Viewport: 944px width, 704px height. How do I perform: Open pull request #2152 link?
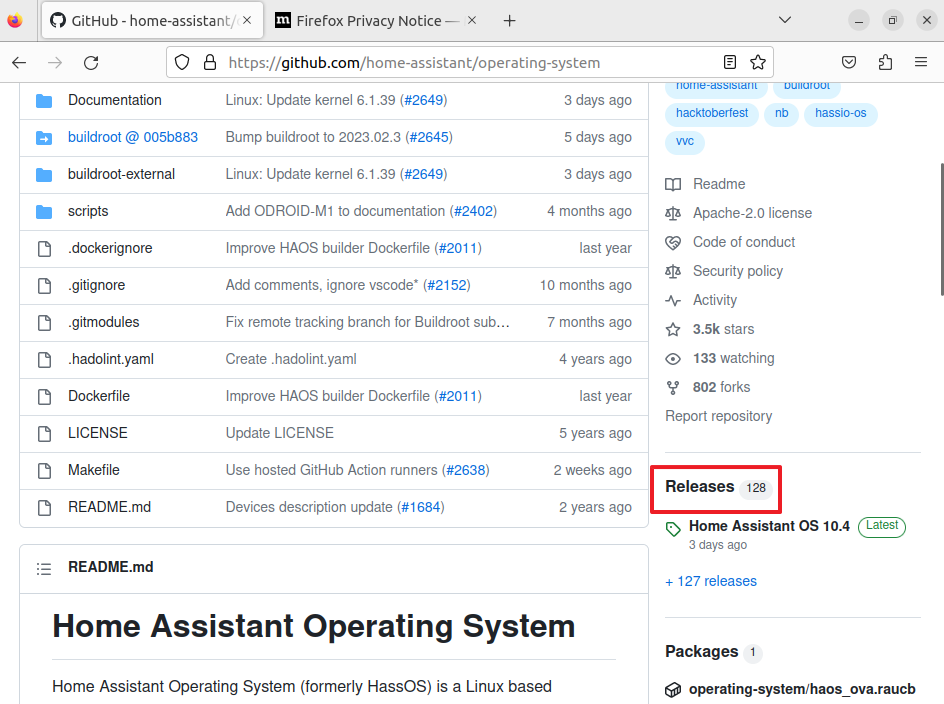(x=447, y=285)
